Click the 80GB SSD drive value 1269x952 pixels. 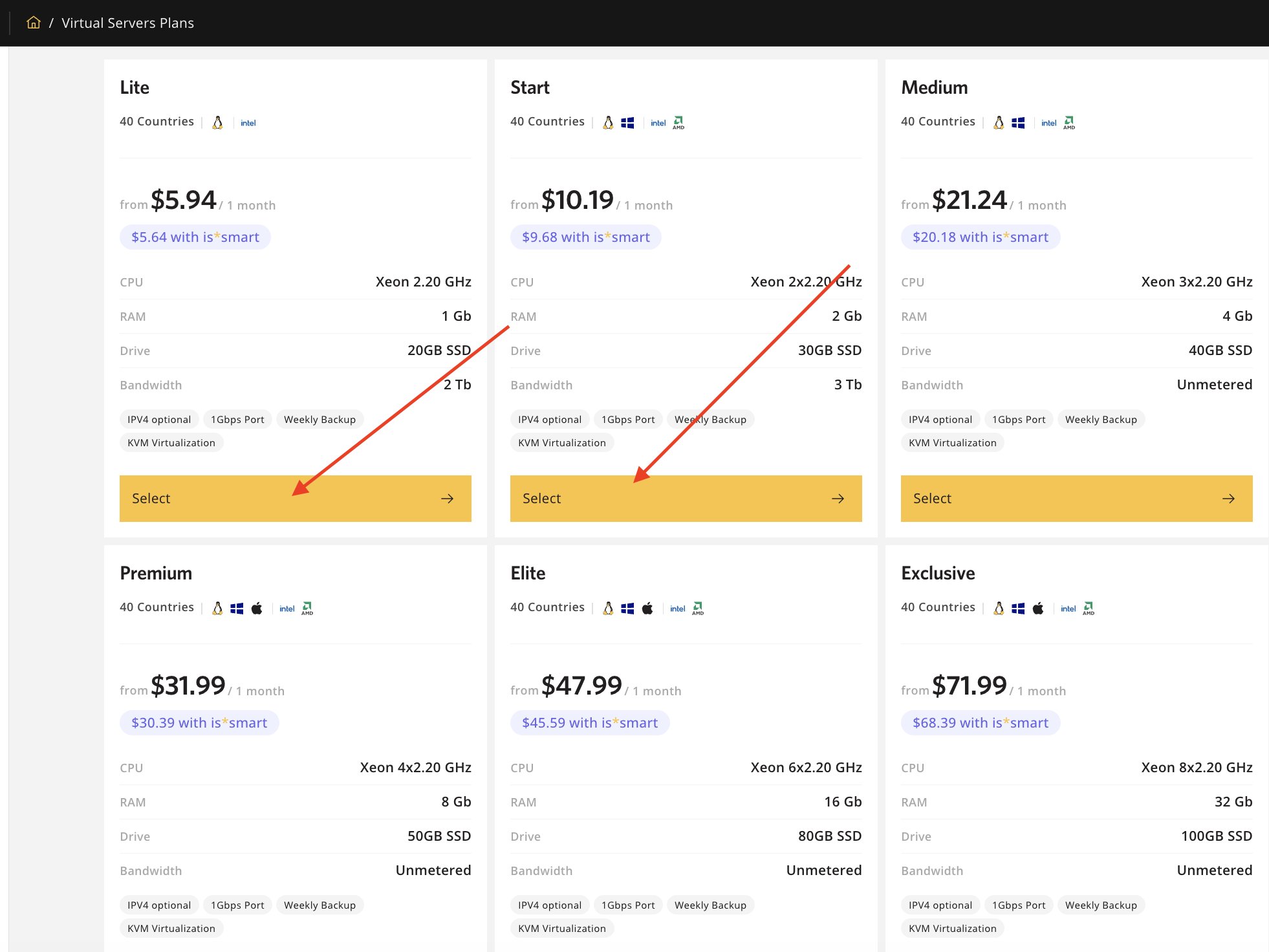coord(830,836)
